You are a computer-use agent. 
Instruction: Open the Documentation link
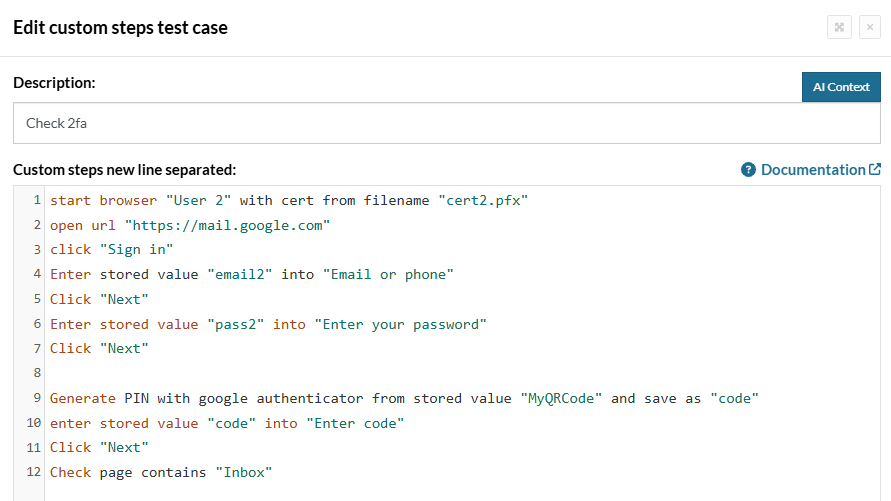pyautogui.click(x=813, y=169)
